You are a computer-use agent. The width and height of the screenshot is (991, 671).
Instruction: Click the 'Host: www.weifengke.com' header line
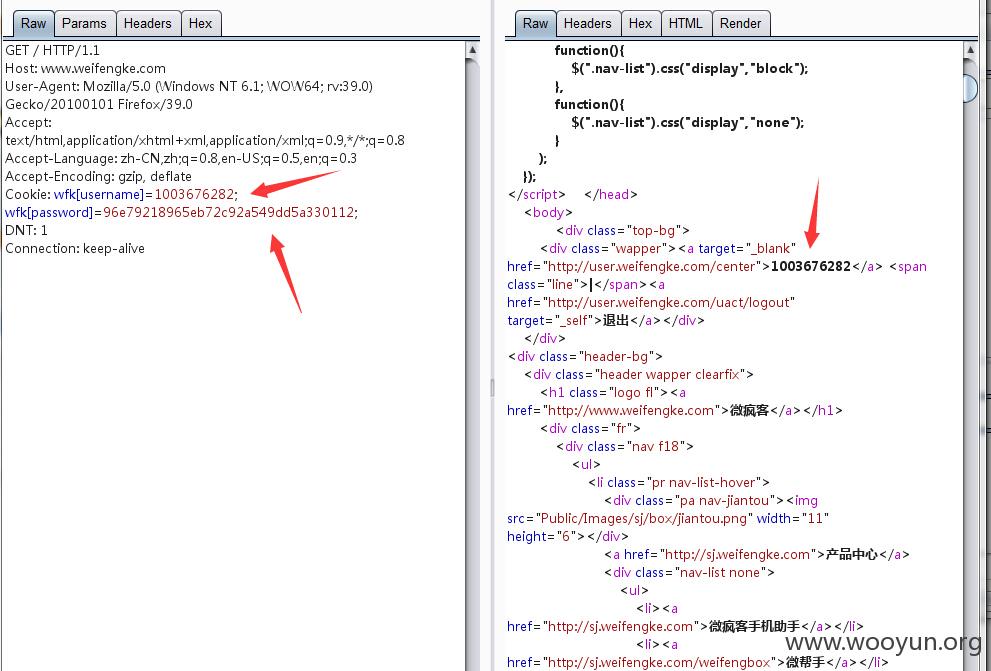click(85, 68)
